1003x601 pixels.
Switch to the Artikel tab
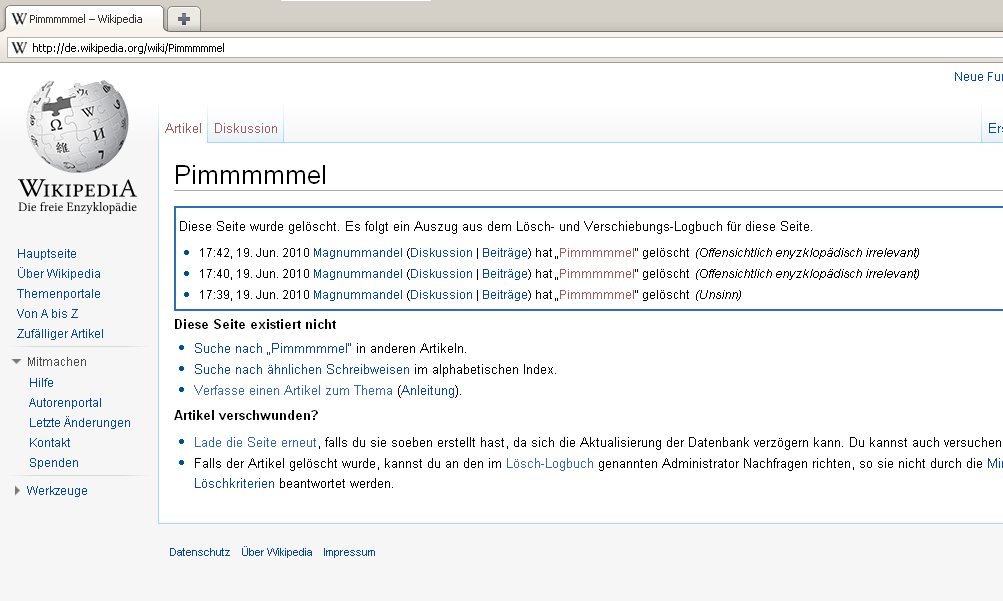point(183,129)
